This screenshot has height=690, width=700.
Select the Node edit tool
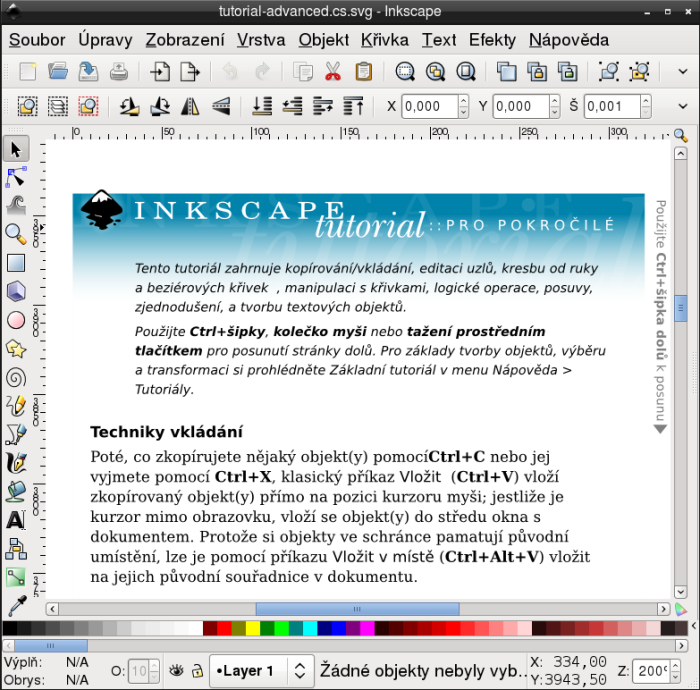(x=16, y=178)
